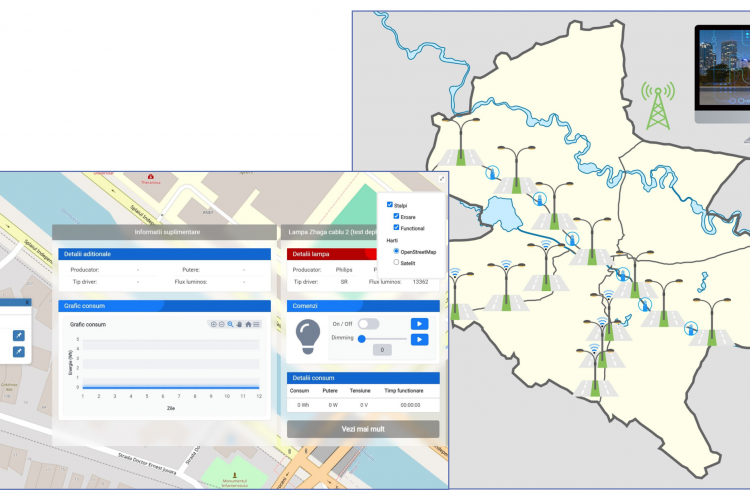
Task: Close the small popup with the X
Action: [x=27, y=302]
